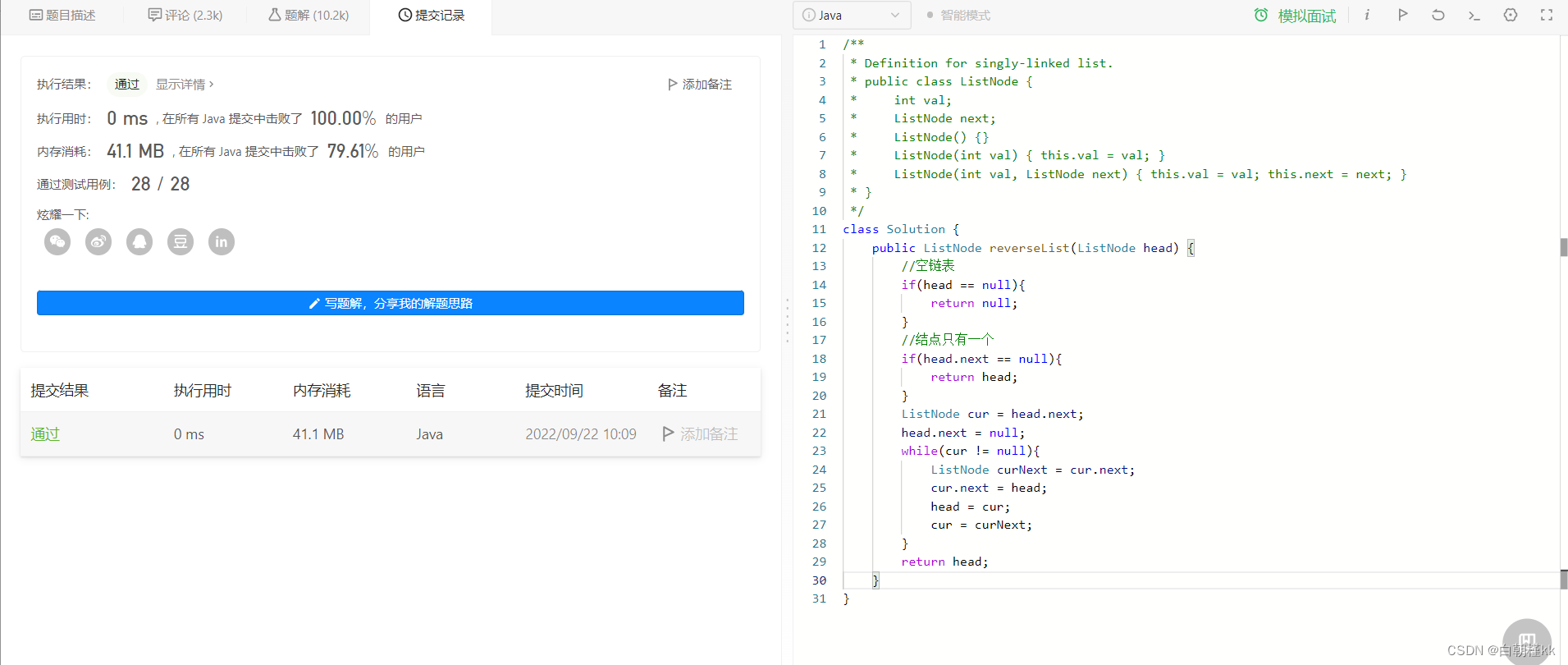Click the code line 'ListNode cur = head.next;'
Image resolution: width=1568 pixels, height=665 pixels.
(992, 414)
